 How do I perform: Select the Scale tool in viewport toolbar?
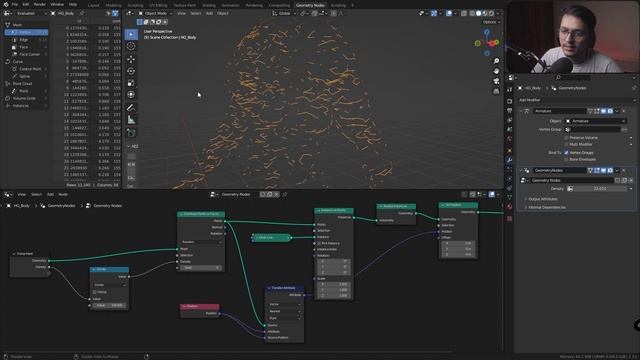tap(131, 83)
